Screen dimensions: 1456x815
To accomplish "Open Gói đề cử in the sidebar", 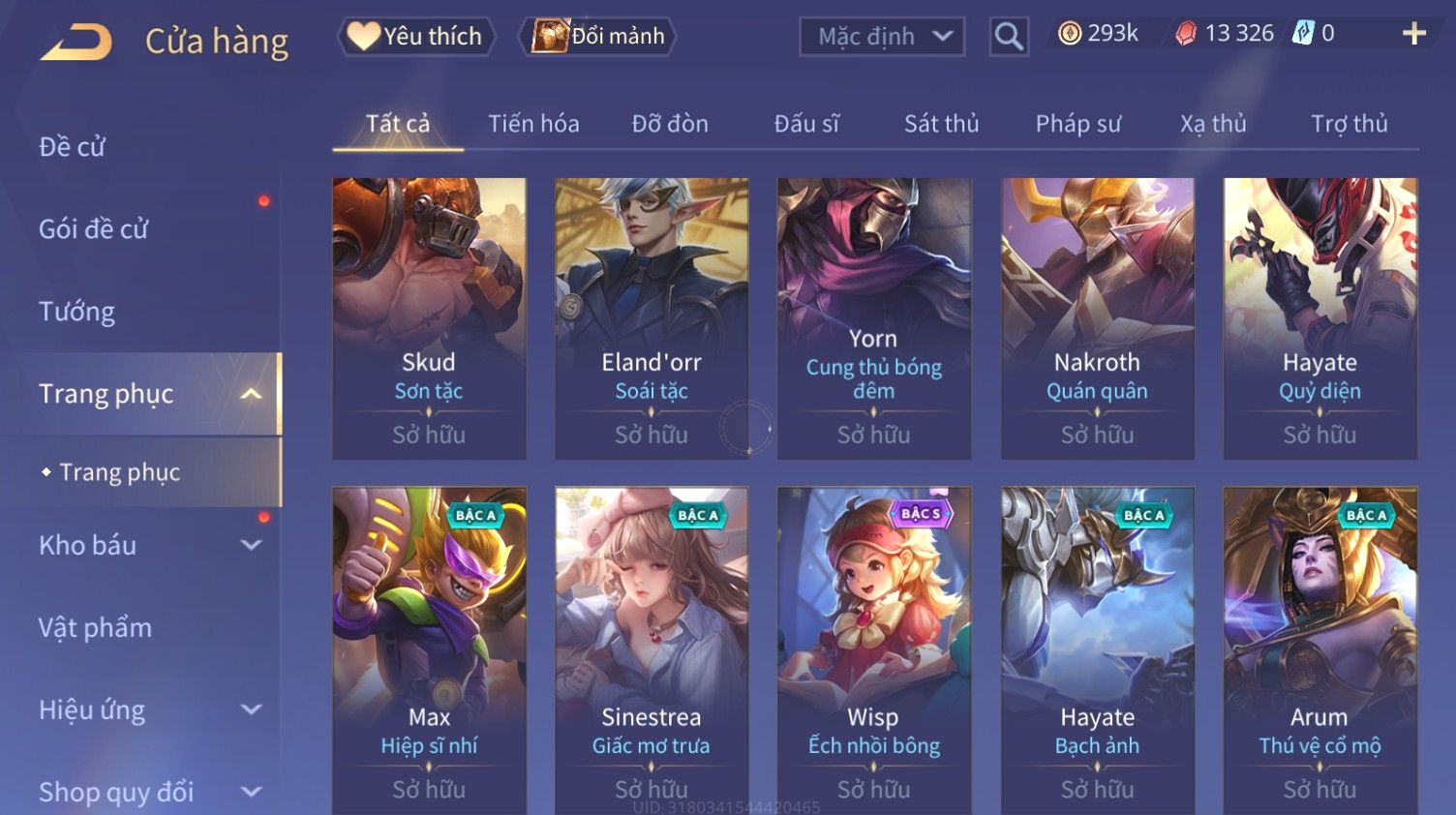I will [93, 229].
